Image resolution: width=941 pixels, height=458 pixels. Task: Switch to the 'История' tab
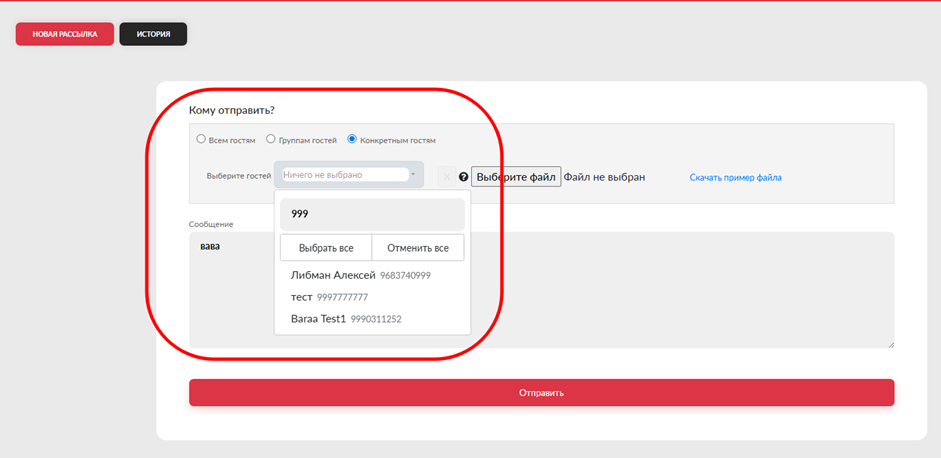153,34
